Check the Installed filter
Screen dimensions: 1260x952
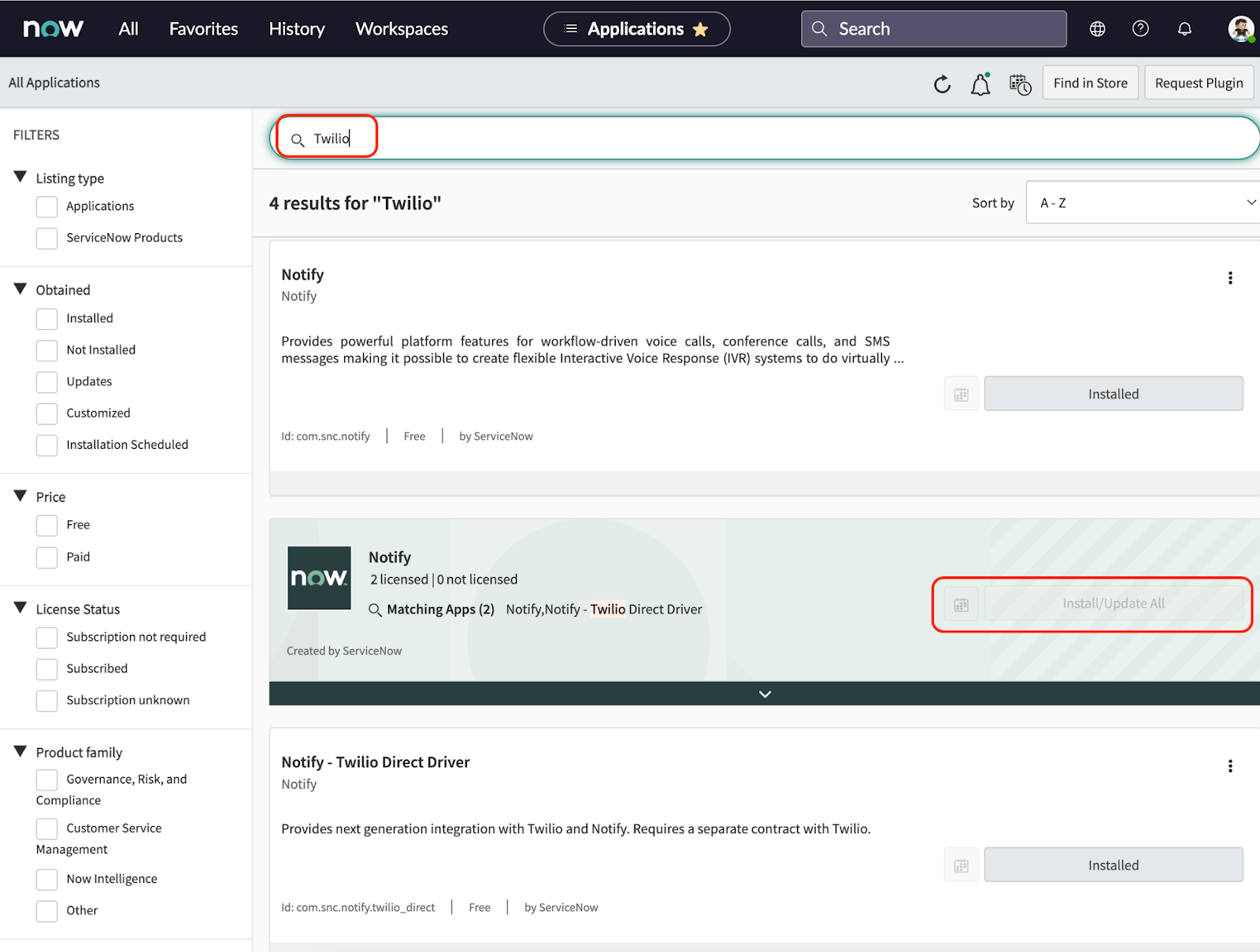pyautogui.click(x=46, y=319)
